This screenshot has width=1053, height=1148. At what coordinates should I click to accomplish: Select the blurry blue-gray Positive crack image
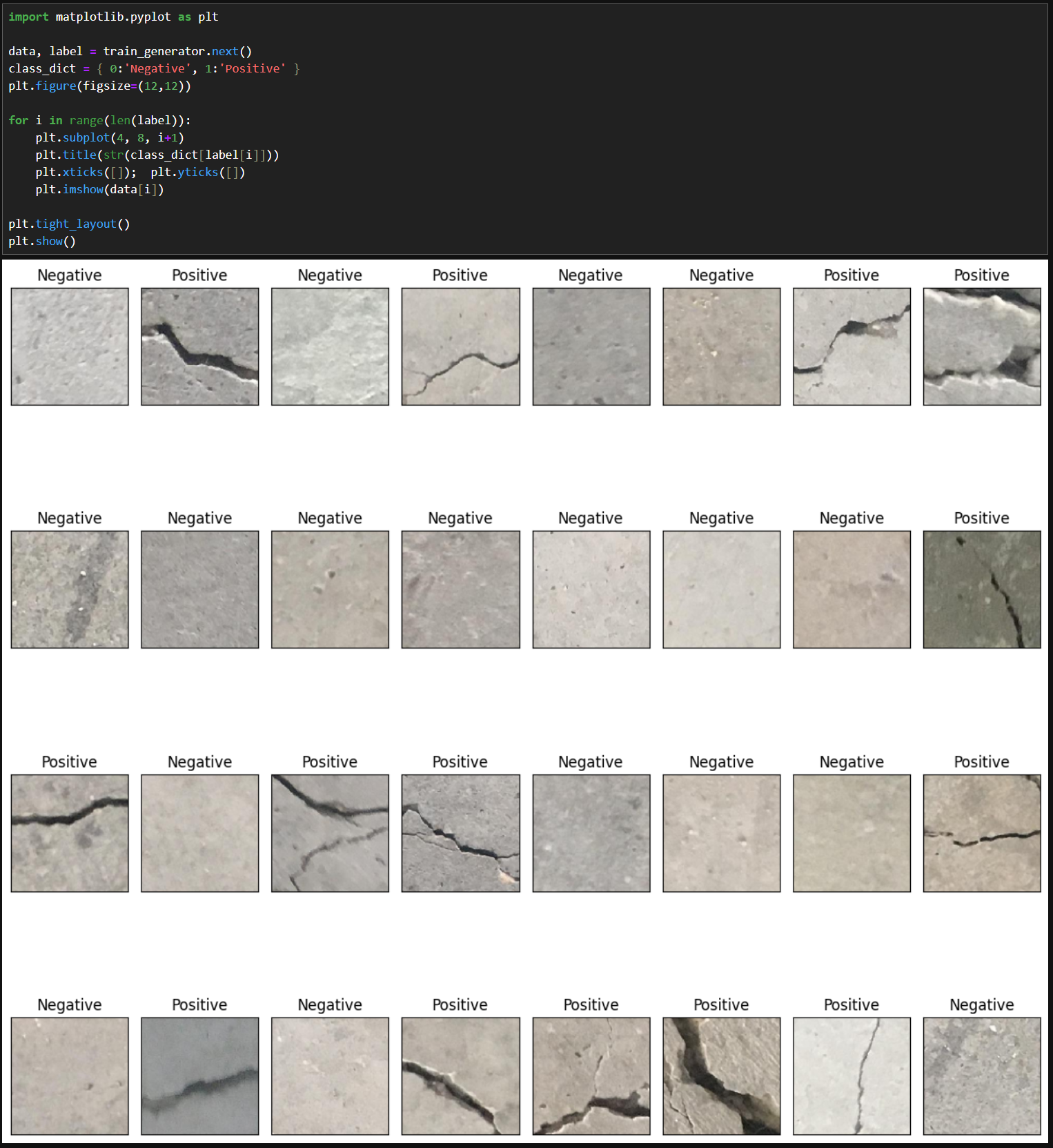(200, 1076)
